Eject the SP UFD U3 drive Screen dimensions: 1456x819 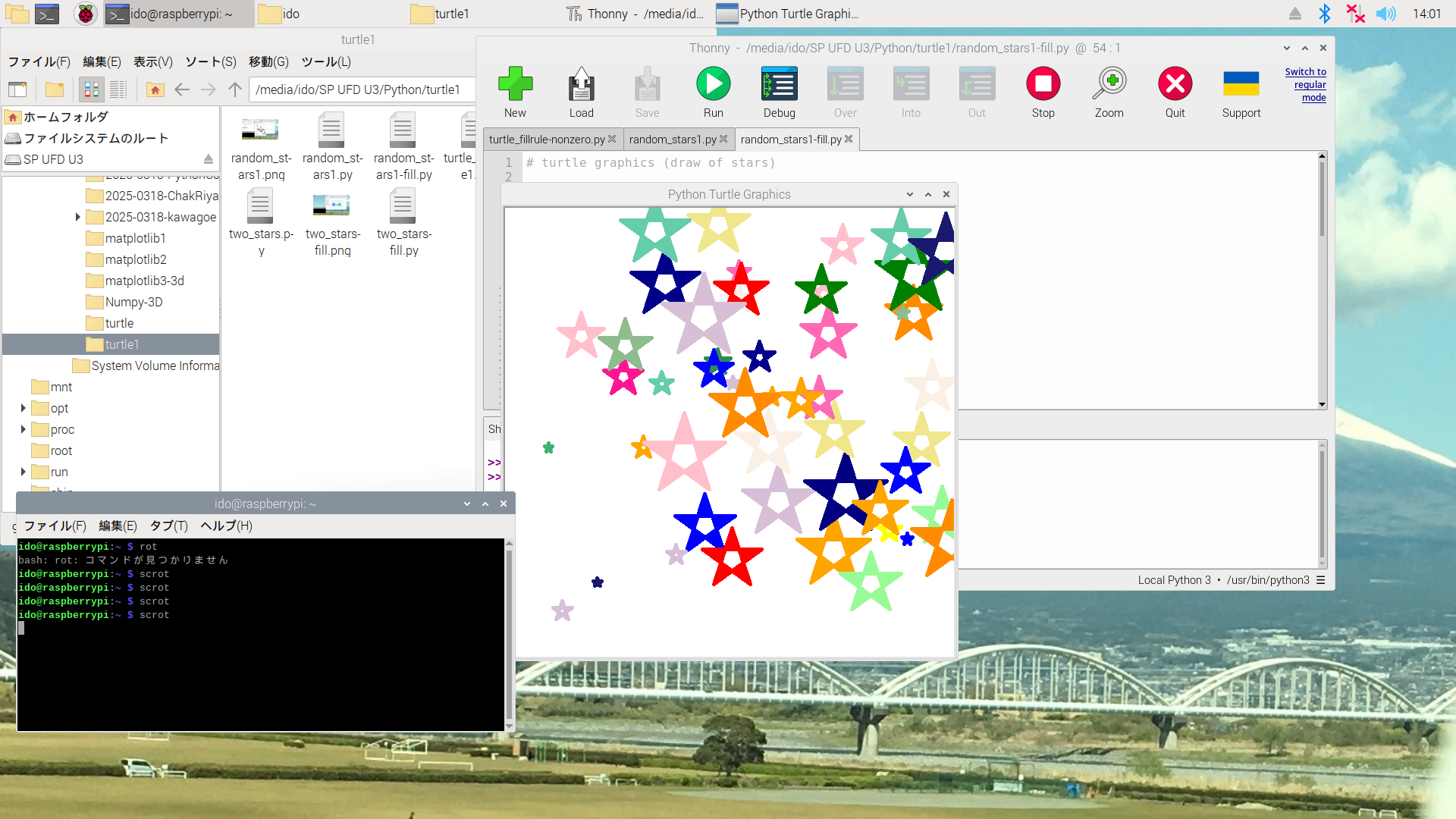point(208,159)
